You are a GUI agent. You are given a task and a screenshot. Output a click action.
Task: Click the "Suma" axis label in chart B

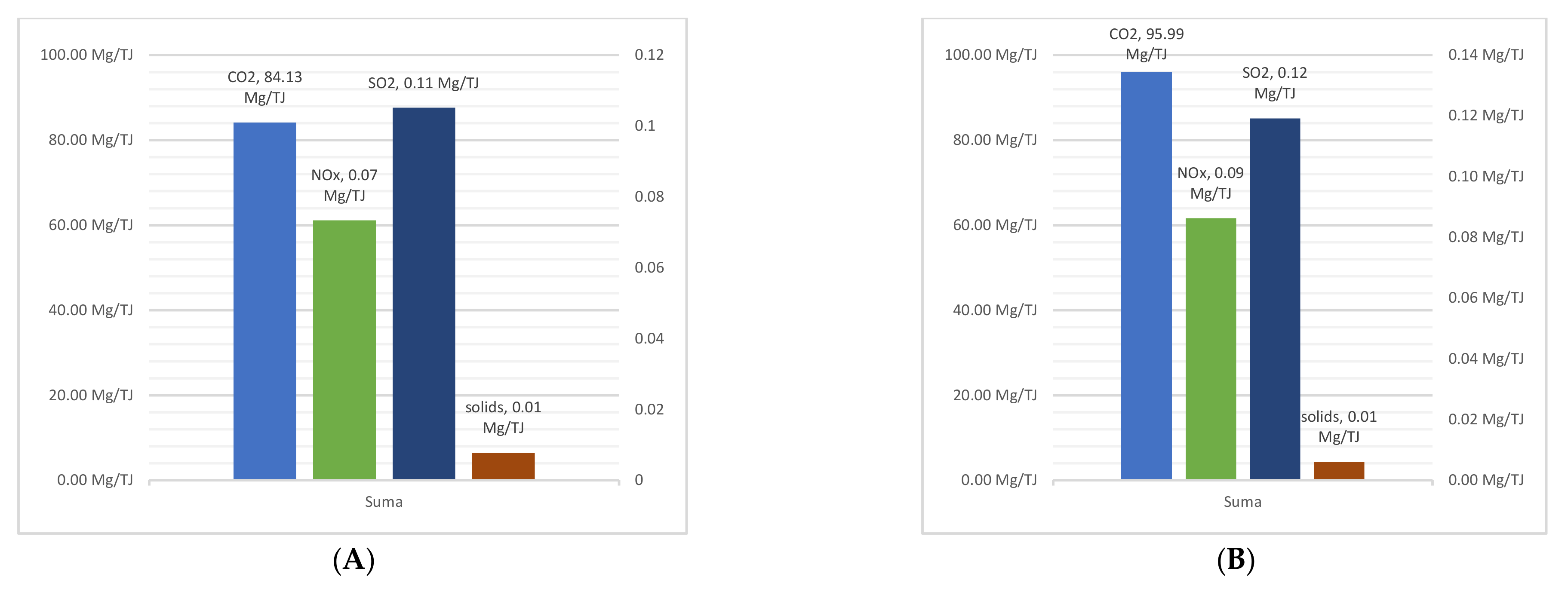[x=1242, y=502]
